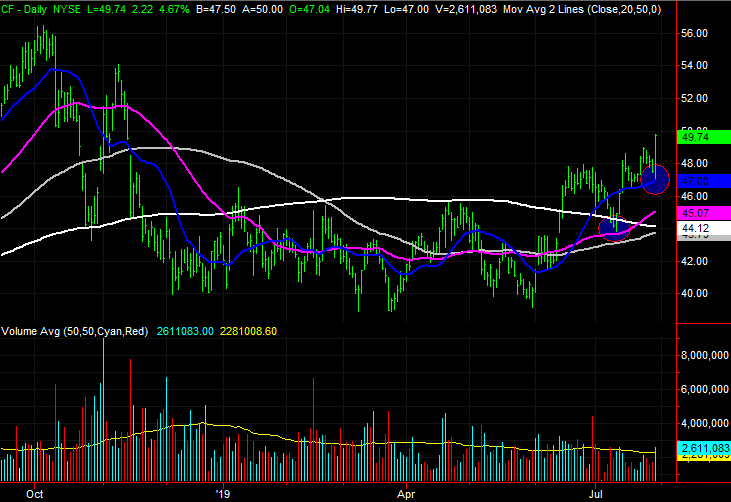
Task: Click the 54.00 price axis label
Action: click(x=695, y=66)
